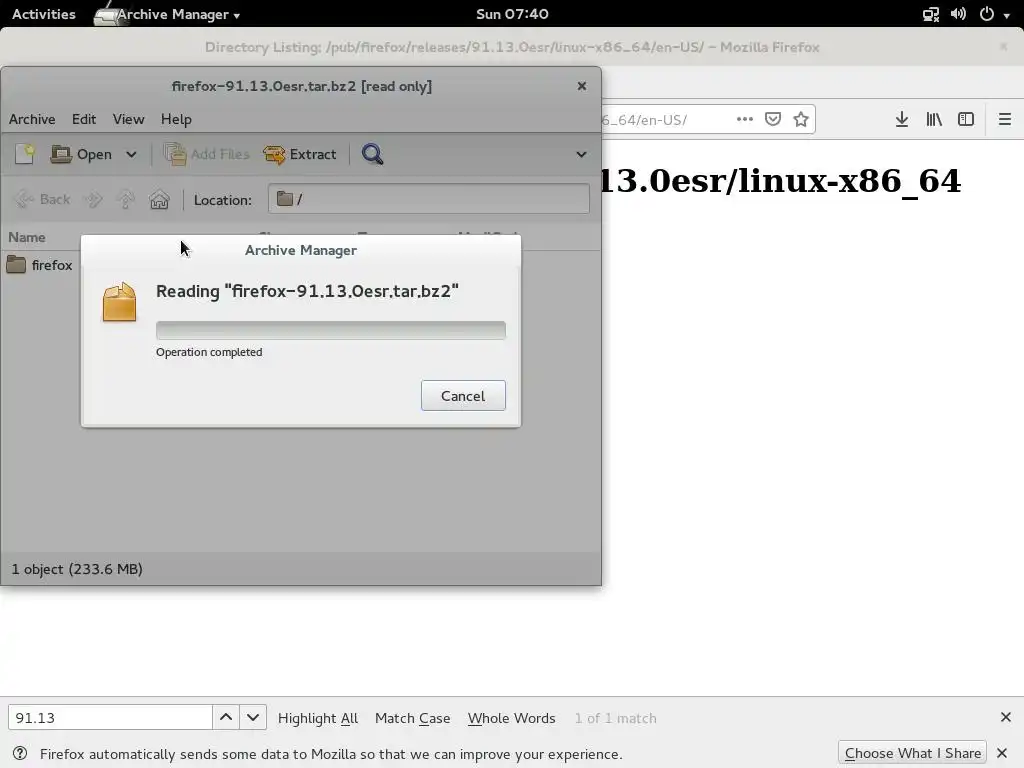This screenshot has height=768, width=1024.
Task: Go up one folder level
Action: pos(125,199)
